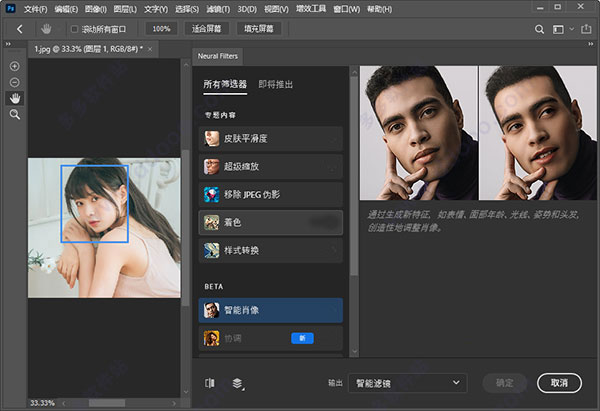Open the 帮助(H) menu
The image size is (600, 411).
380,9
